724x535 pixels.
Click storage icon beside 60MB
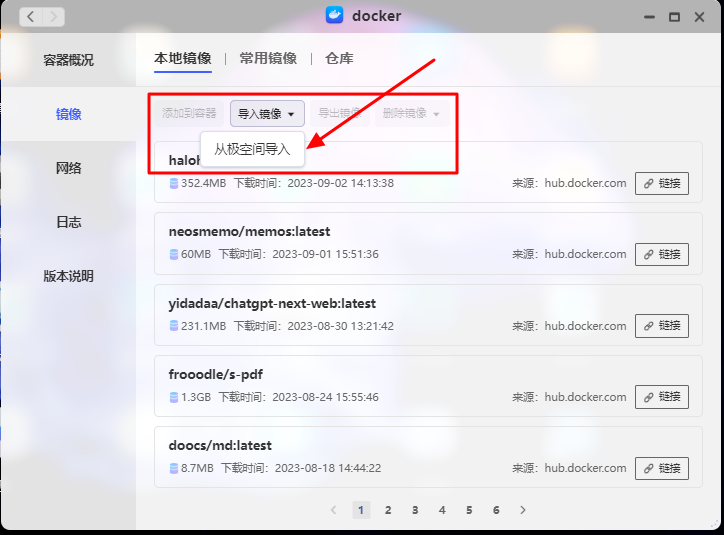pos(174,254)
